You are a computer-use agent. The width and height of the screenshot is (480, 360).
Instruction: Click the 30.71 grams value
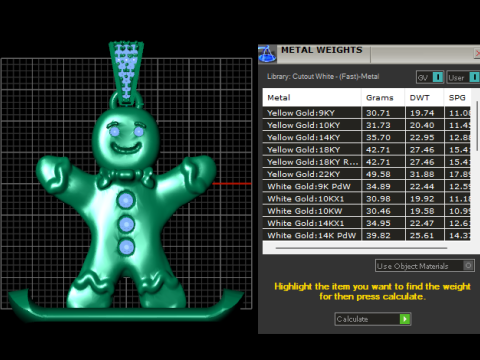point(378,113)
